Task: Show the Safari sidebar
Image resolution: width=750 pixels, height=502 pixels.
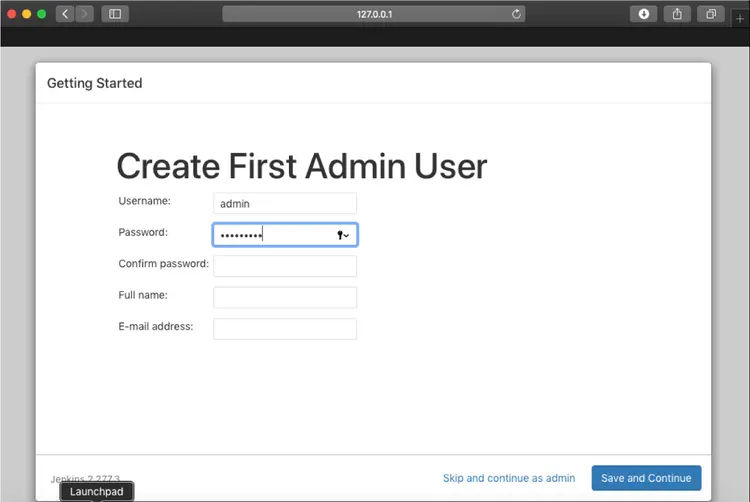Action: click(x=115, y=14)
